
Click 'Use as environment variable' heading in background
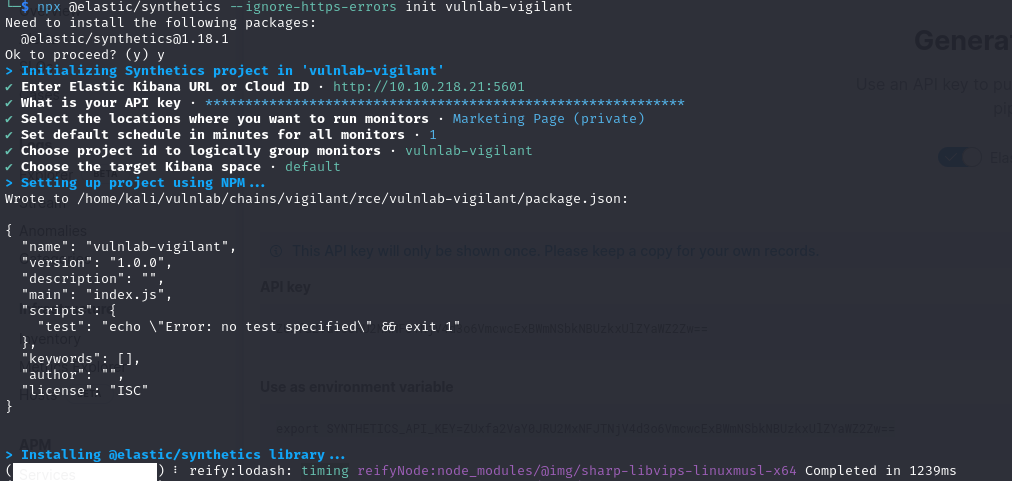click(x=356, y=387)
